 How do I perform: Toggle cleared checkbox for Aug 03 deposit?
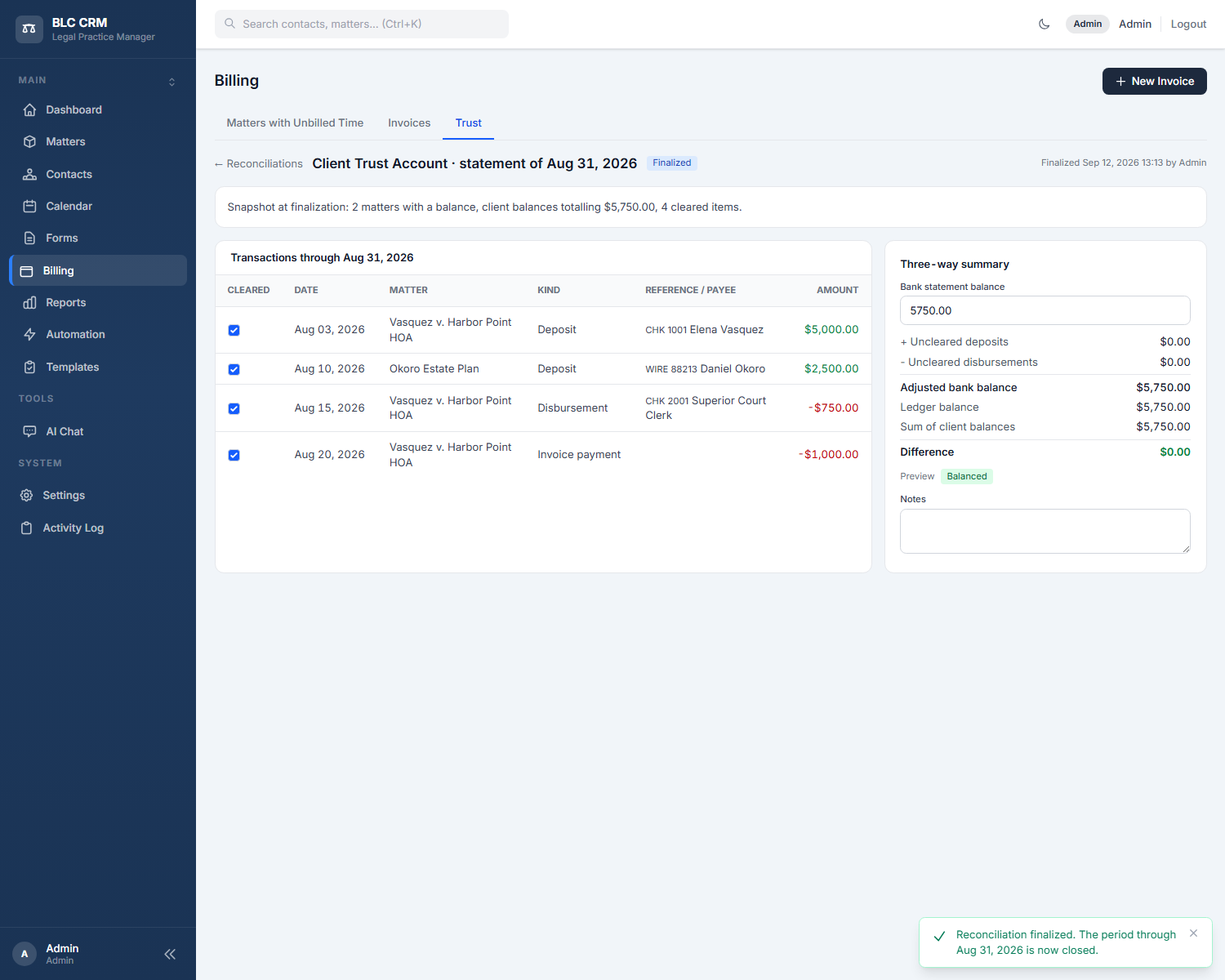coord(234,331)
